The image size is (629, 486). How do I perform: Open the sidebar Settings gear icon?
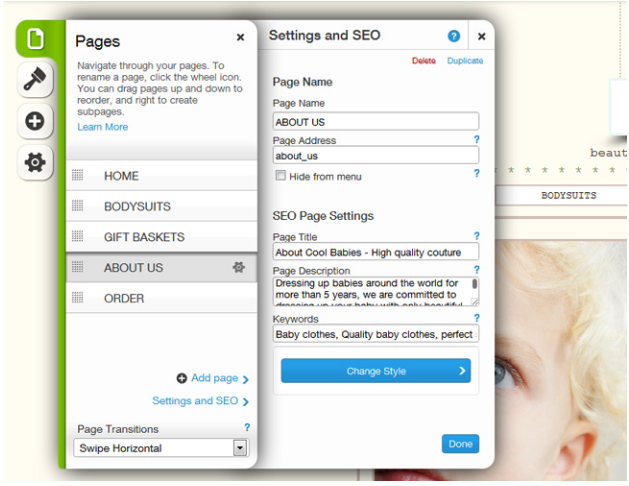click(35, 162)
